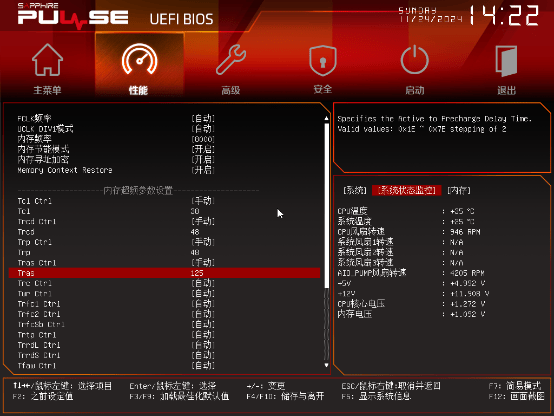Open the Tcl Ctrl 手动 dropdown
Screen dimensions: 554x416
click(x=203, y=201)
